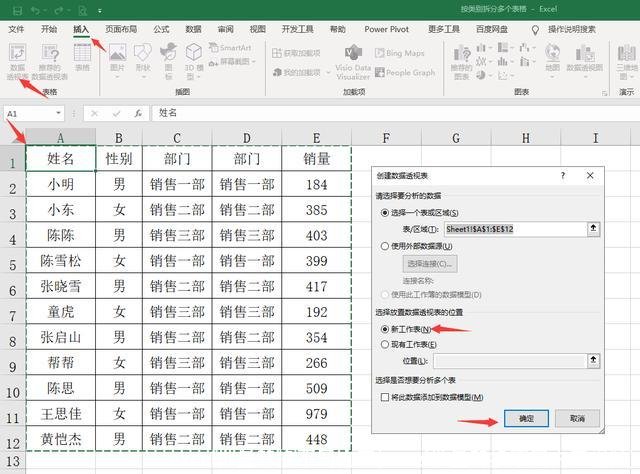Select the 现有工作表 radio button
The image size is (640, 474).
coord(386,344)
